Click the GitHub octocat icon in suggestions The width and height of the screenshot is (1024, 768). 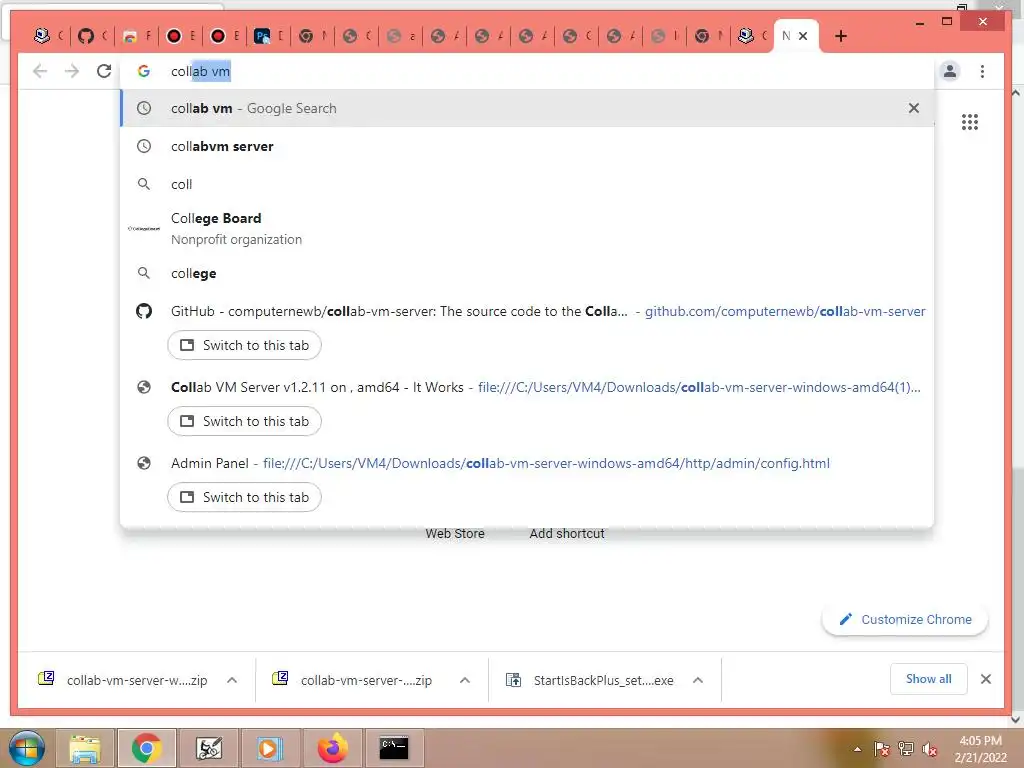pos(144,312)
